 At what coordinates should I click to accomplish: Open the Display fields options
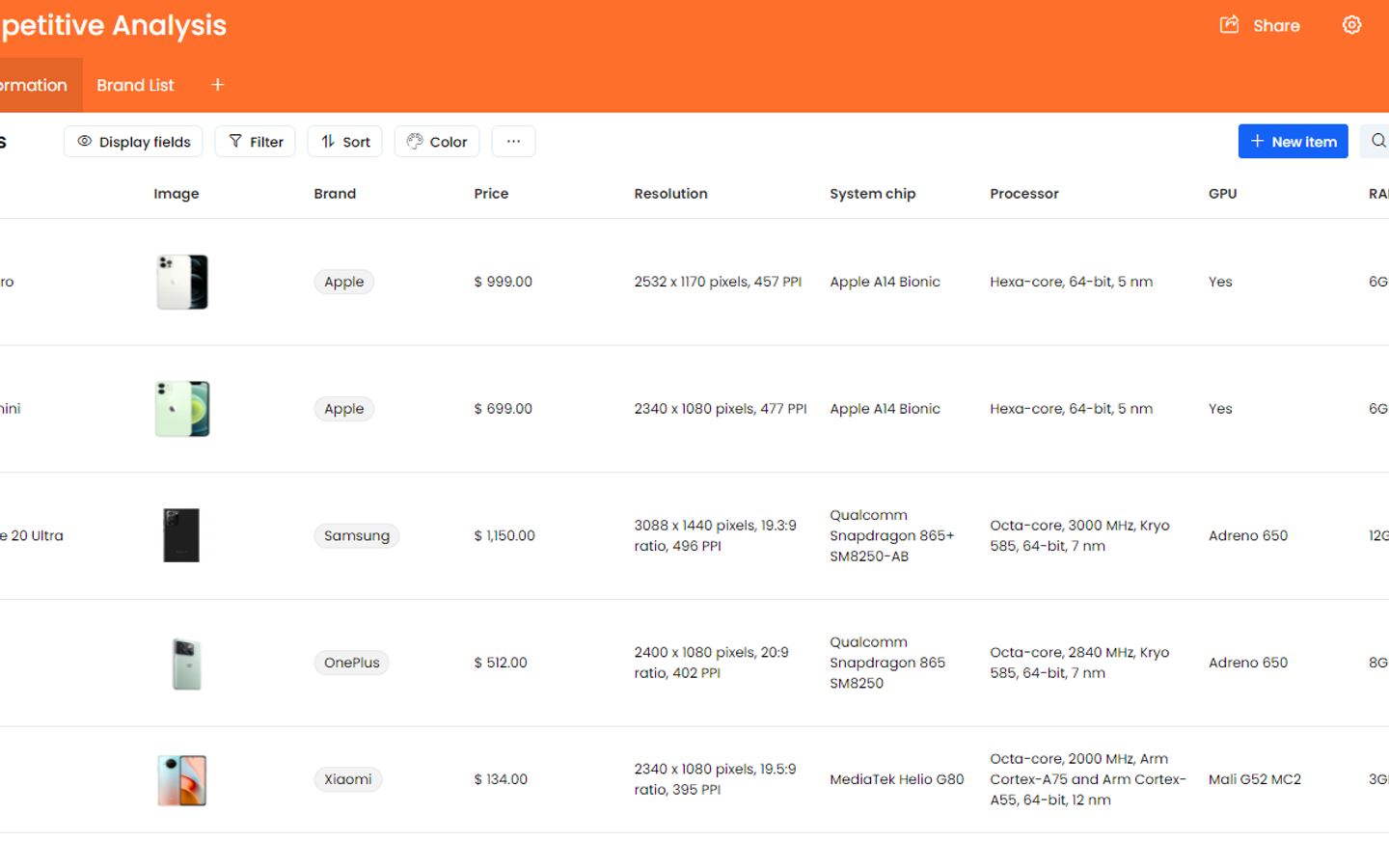(x=133, y=142)
